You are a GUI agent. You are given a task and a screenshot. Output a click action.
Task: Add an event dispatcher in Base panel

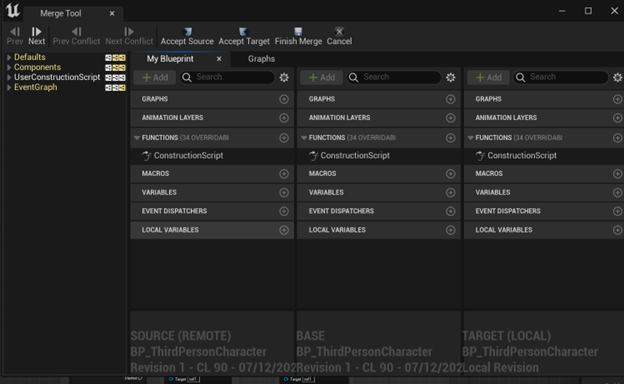click(x=450, y=211)
